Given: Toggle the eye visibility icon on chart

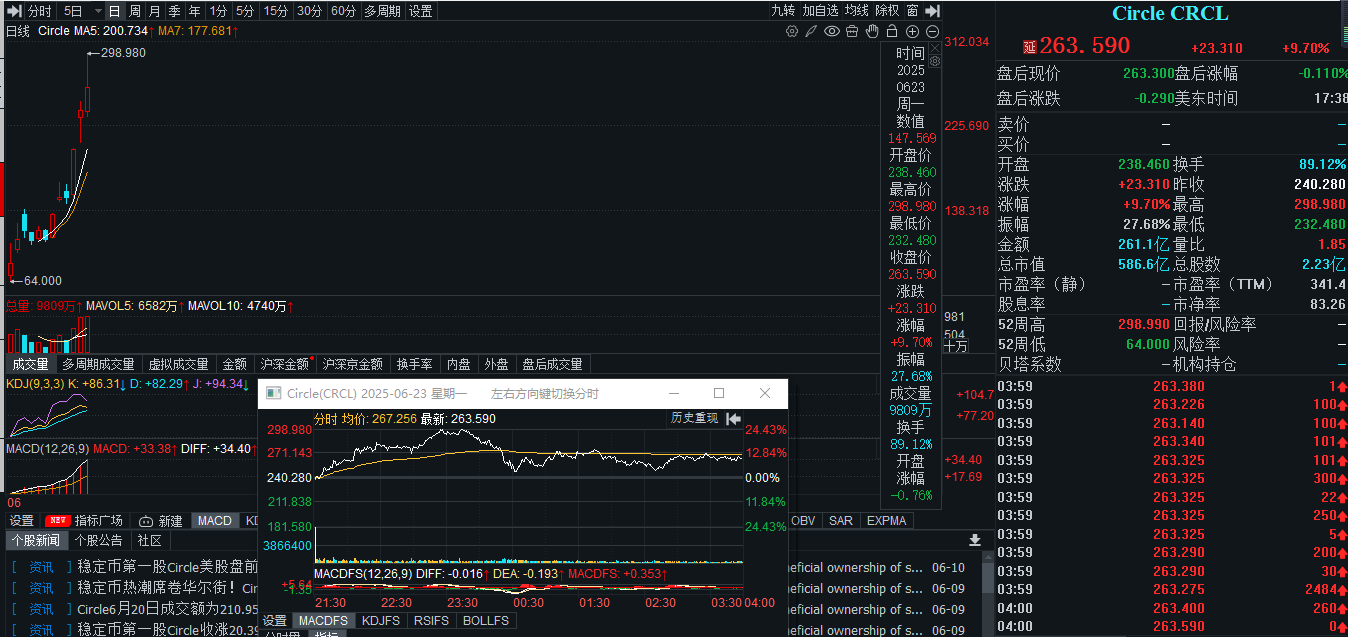Looking at the screenshot, I should tap(832, 32).
